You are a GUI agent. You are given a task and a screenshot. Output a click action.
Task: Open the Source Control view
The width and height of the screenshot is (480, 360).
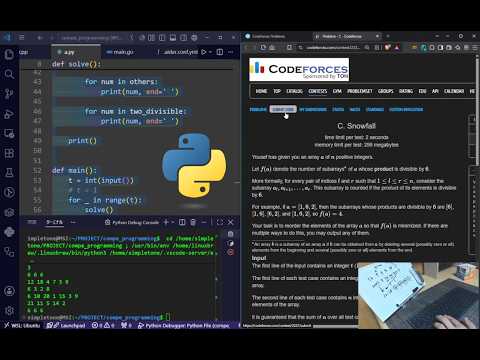pyautogui.click(x=9, y=94)
